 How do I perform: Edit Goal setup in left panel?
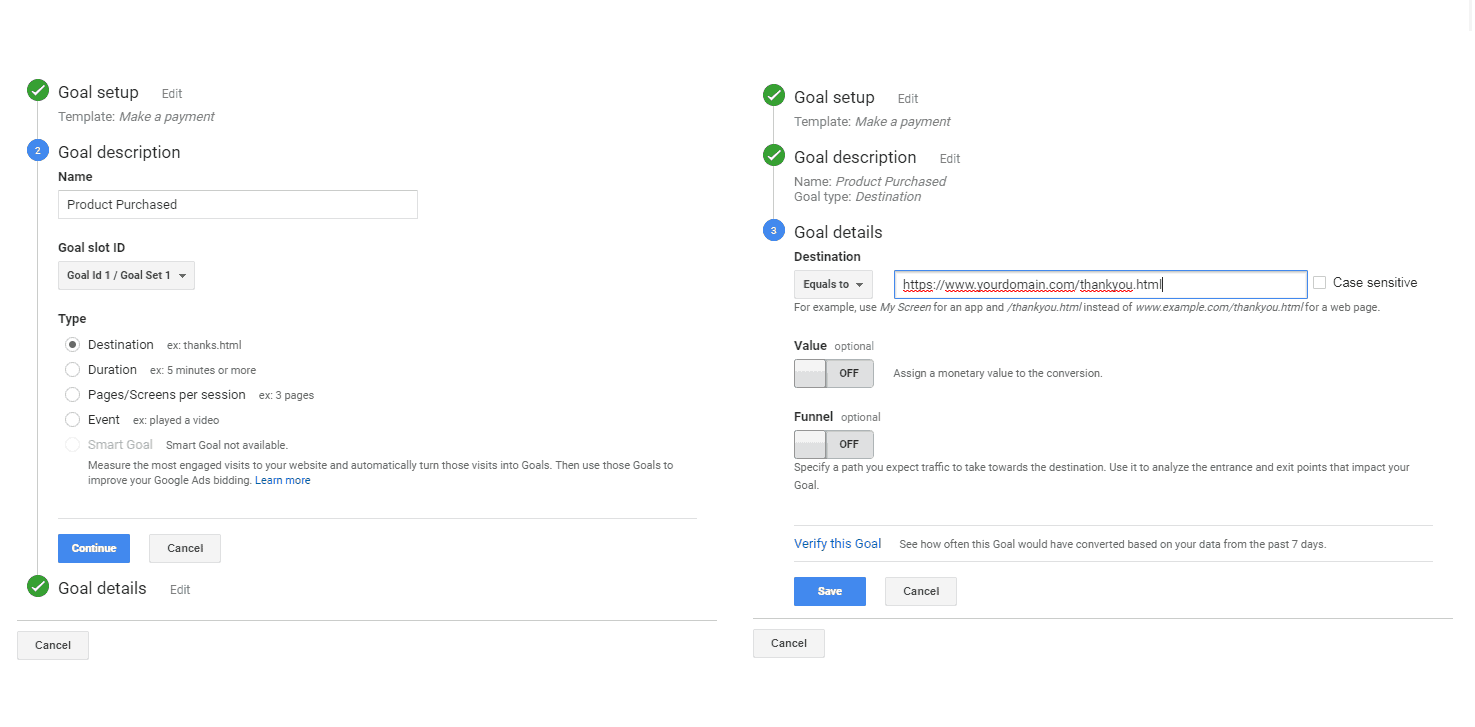click(x=172, y=93)
